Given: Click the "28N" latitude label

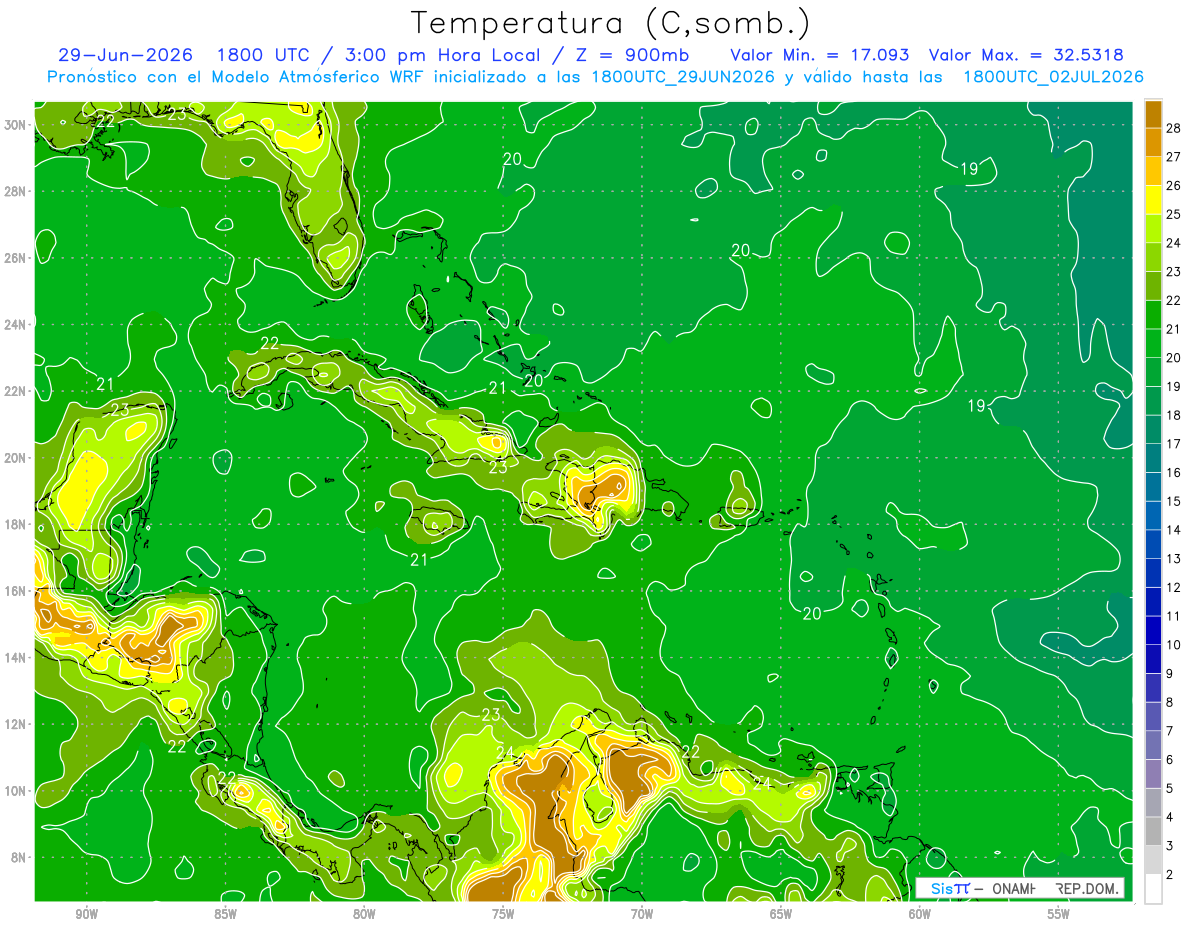Looking at the screenshot, I should click(x=16, y=191).
